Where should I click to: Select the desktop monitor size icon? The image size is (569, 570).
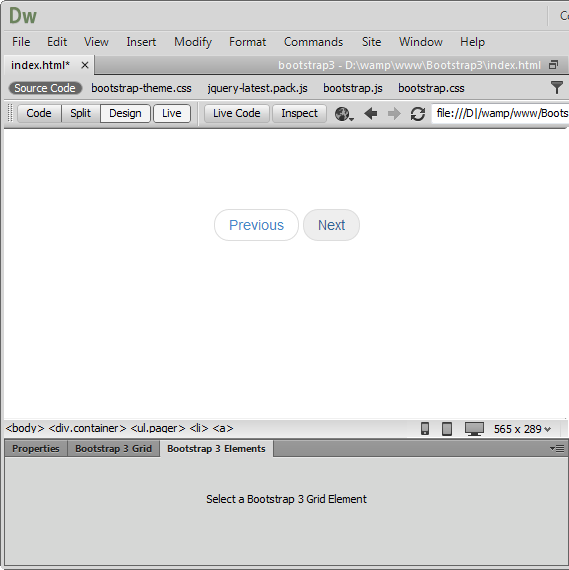[x=474, y=429]
